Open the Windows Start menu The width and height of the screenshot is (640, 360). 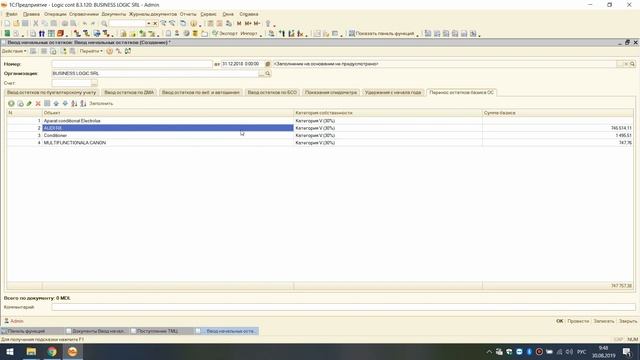tap(10, 351)
